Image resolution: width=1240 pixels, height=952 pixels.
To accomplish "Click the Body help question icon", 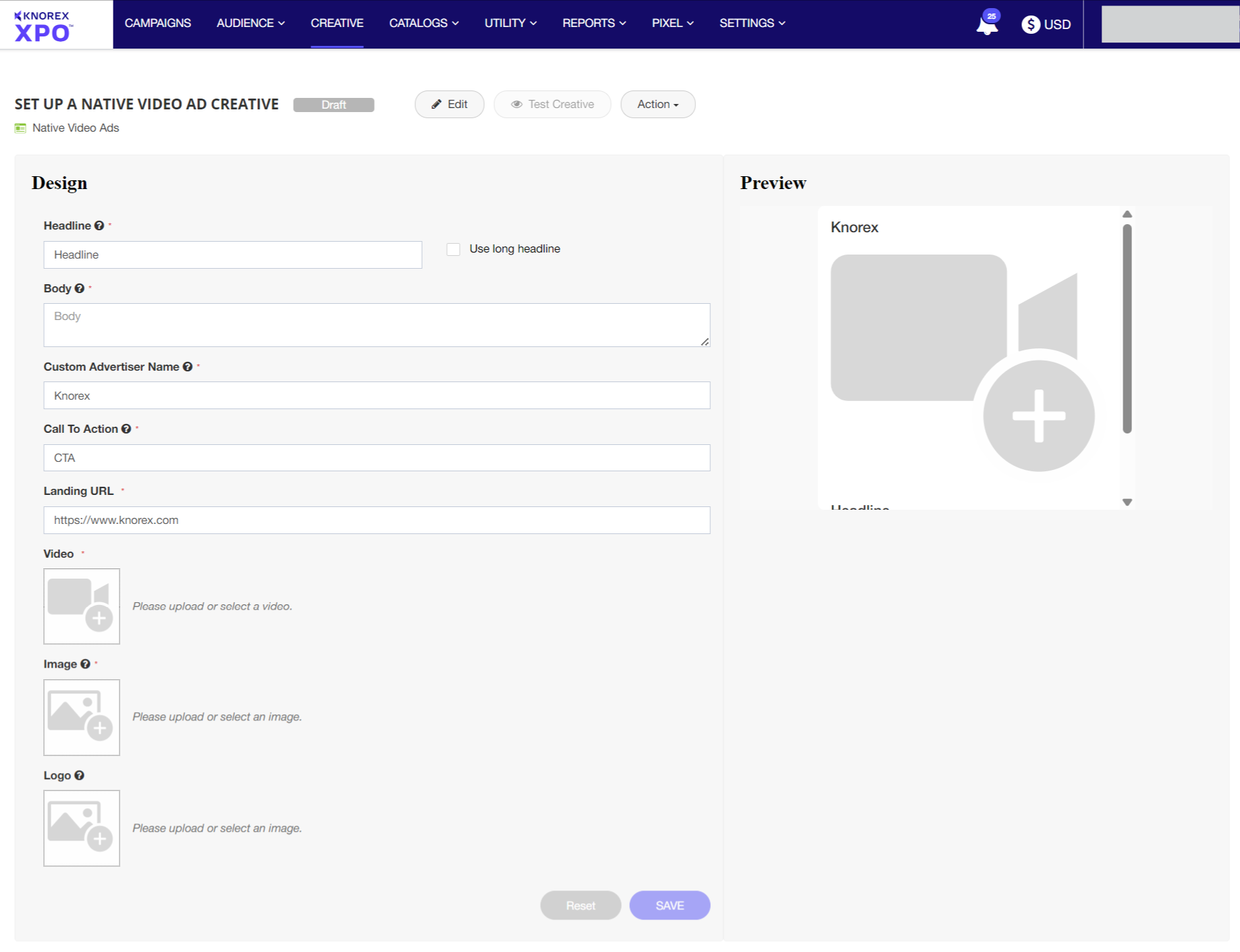I will tap(80, 288).
